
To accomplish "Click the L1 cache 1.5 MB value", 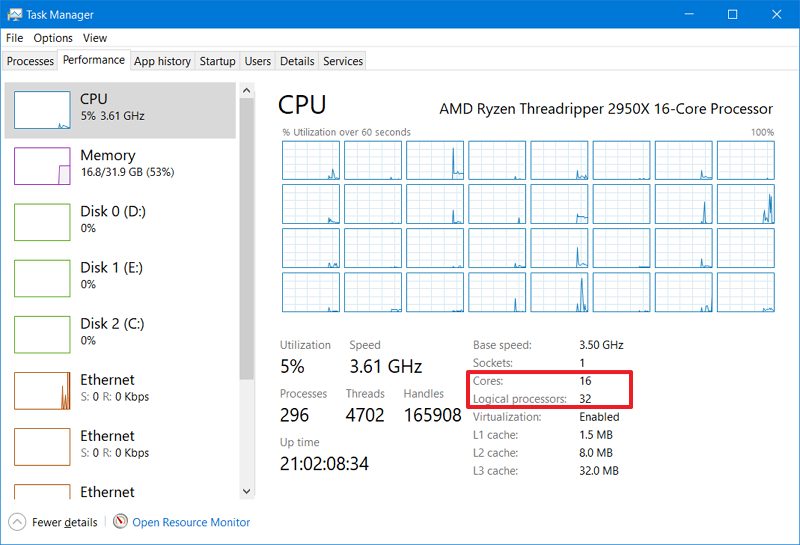I will point(596,435).
